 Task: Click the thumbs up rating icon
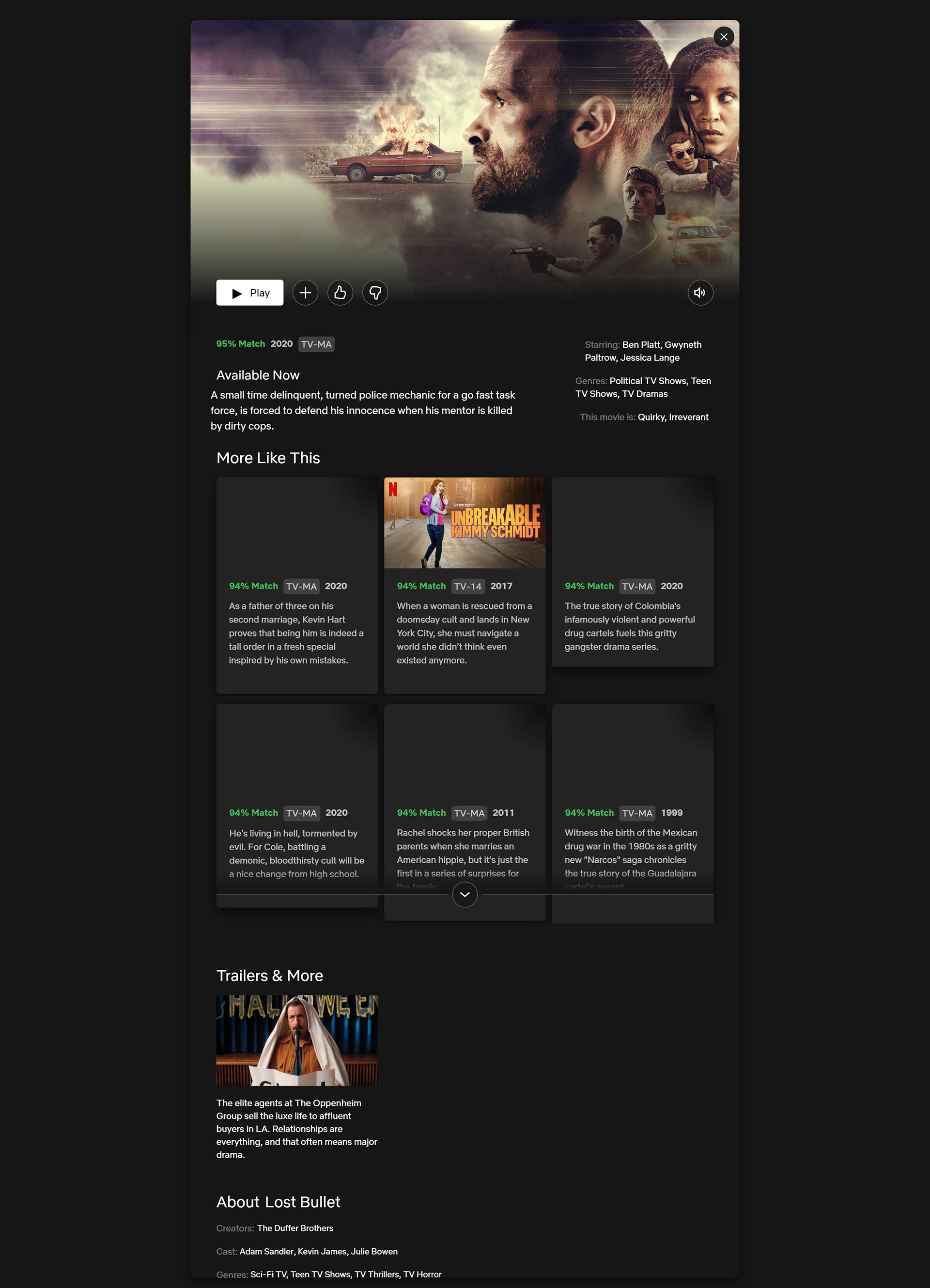[x=340, y=293]
